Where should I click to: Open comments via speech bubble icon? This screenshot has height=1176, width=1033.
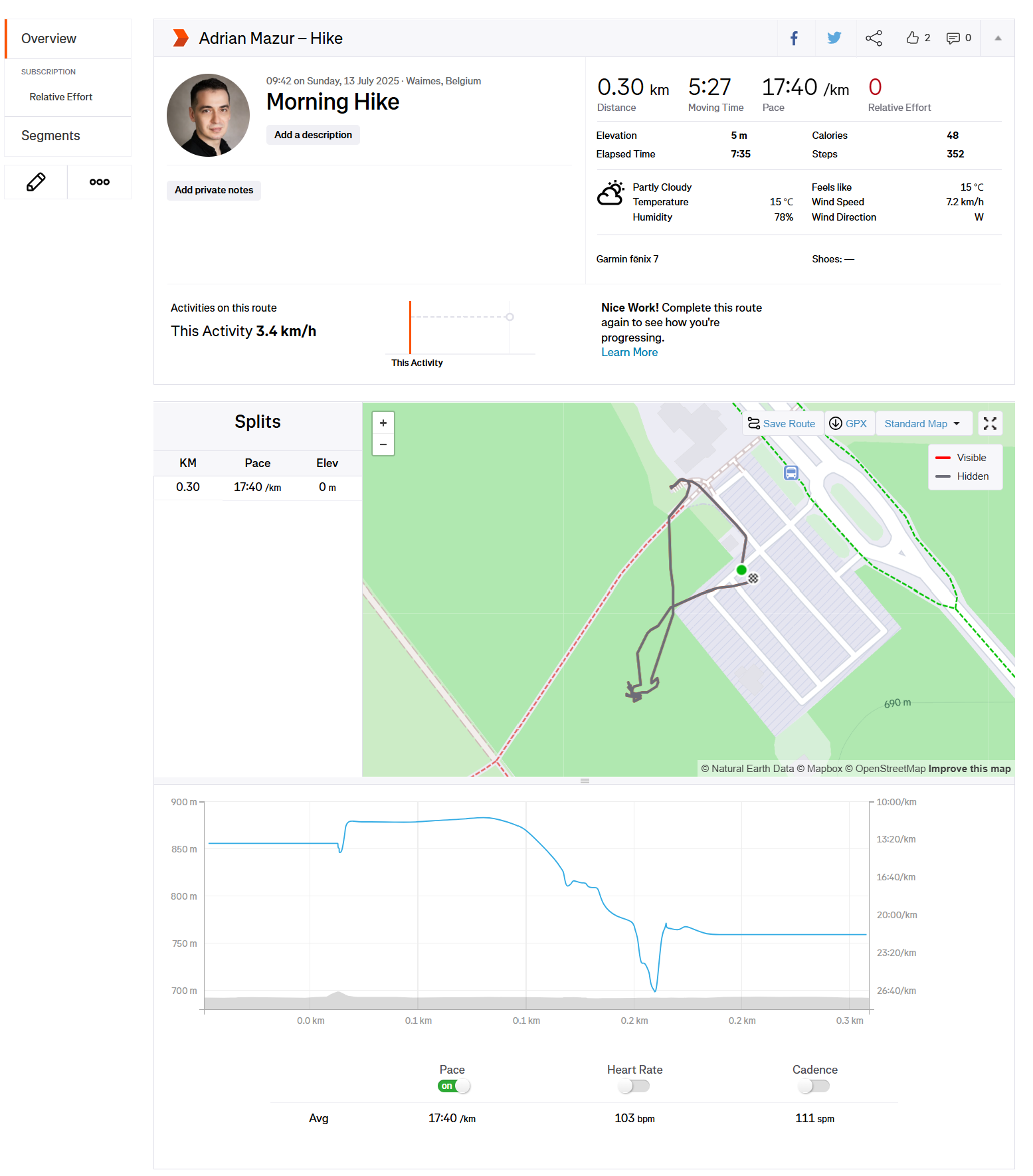953,39
